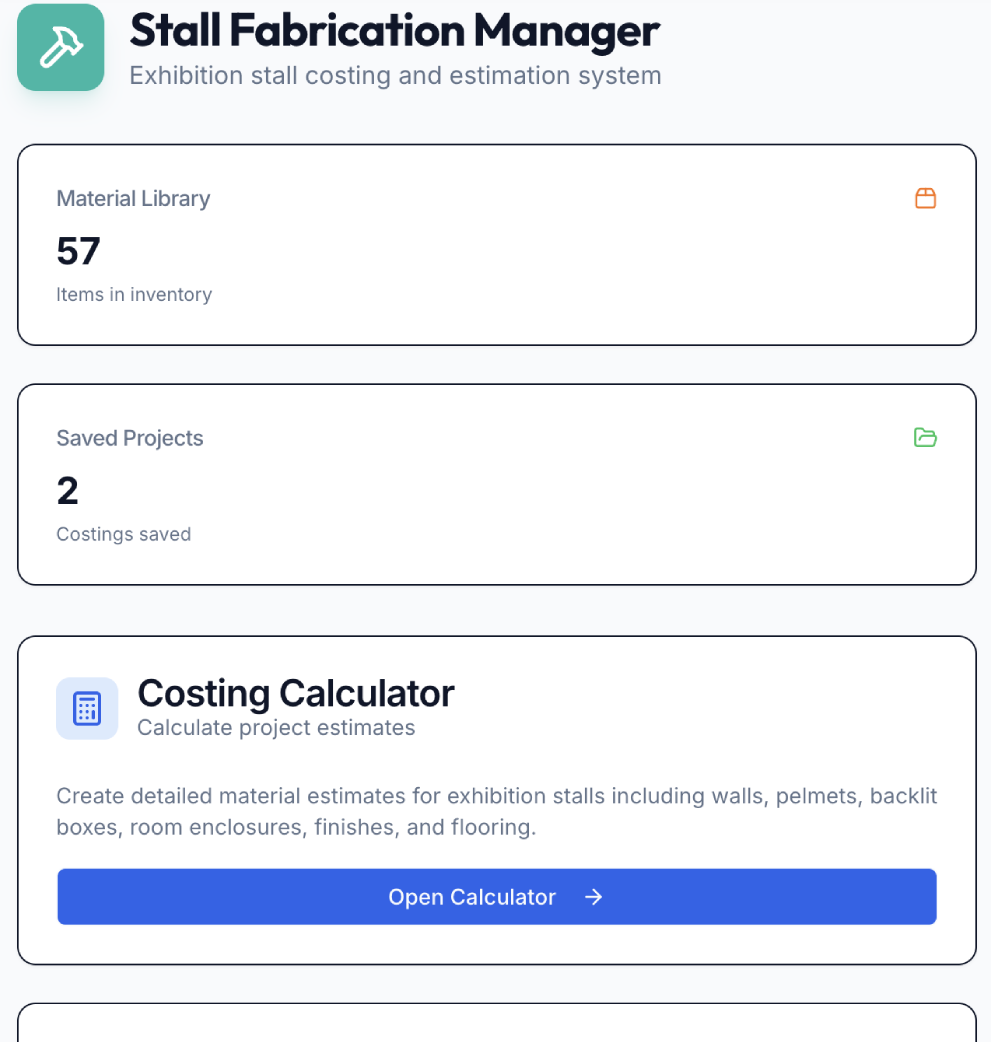Click the saved costings count showing 2
This screenshot has width=991, height=1042.
pos(67,491)
